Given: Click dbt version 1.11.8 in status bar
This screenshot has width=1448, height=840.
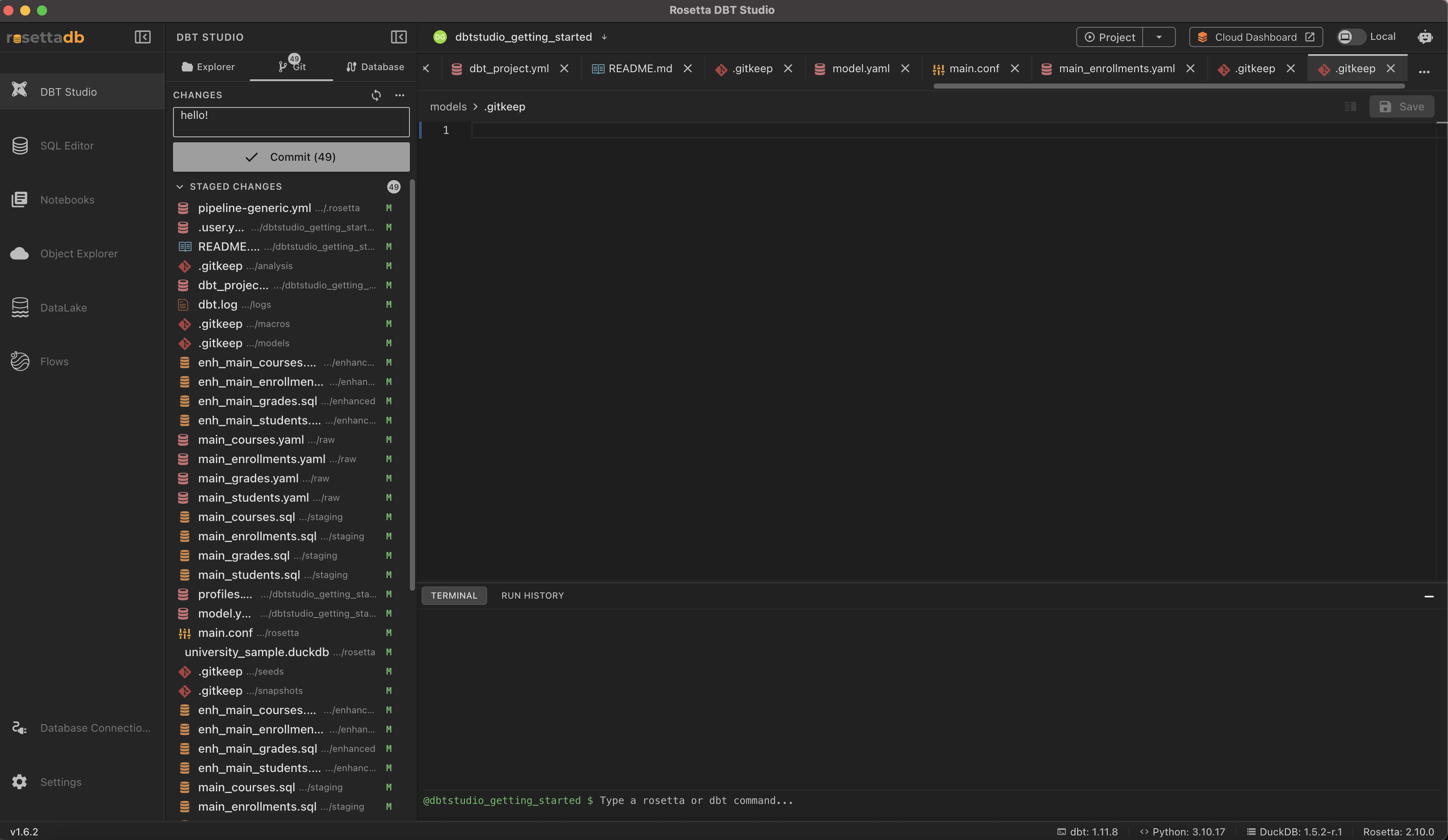Looking at the screenshot, I should coord(1088,831).
